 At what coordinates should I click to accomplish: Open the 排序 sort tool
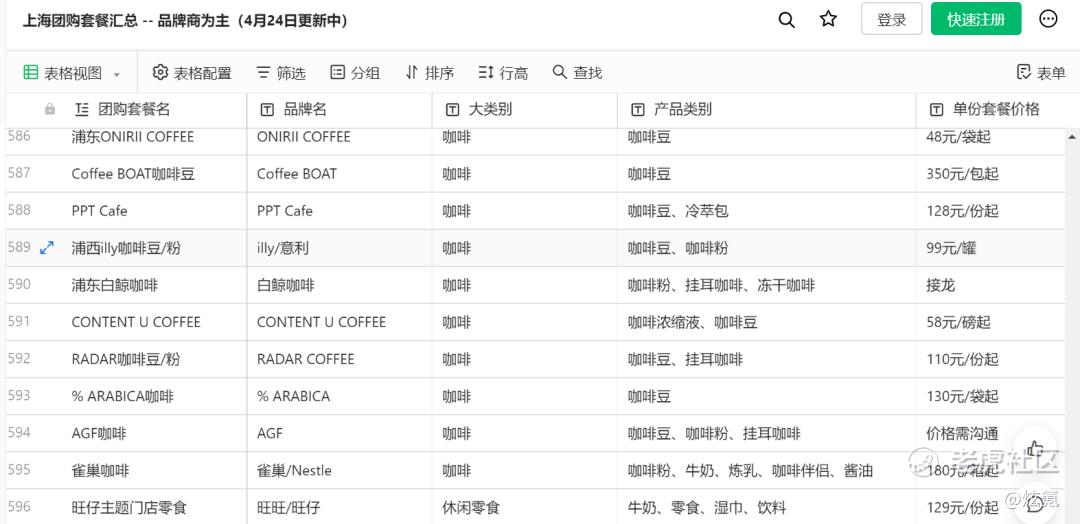430,73
